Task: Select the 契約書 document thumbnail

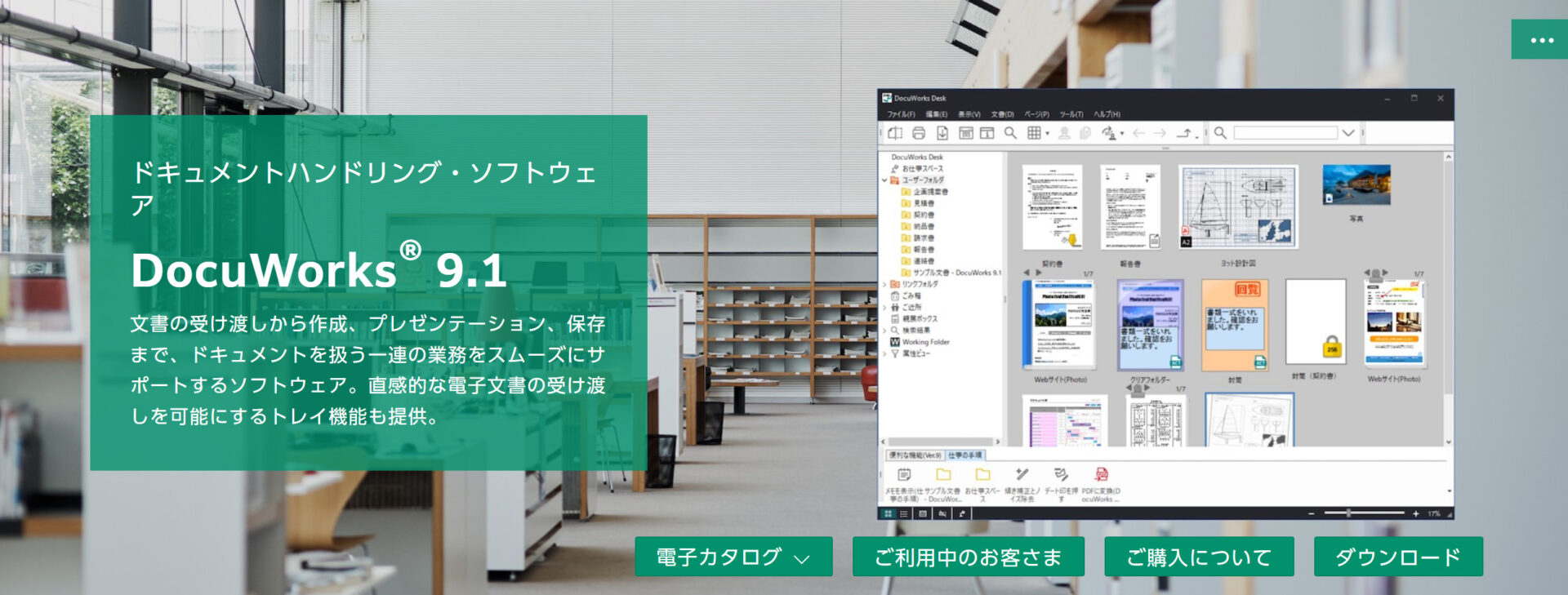Action: (x=1052, y=207)
